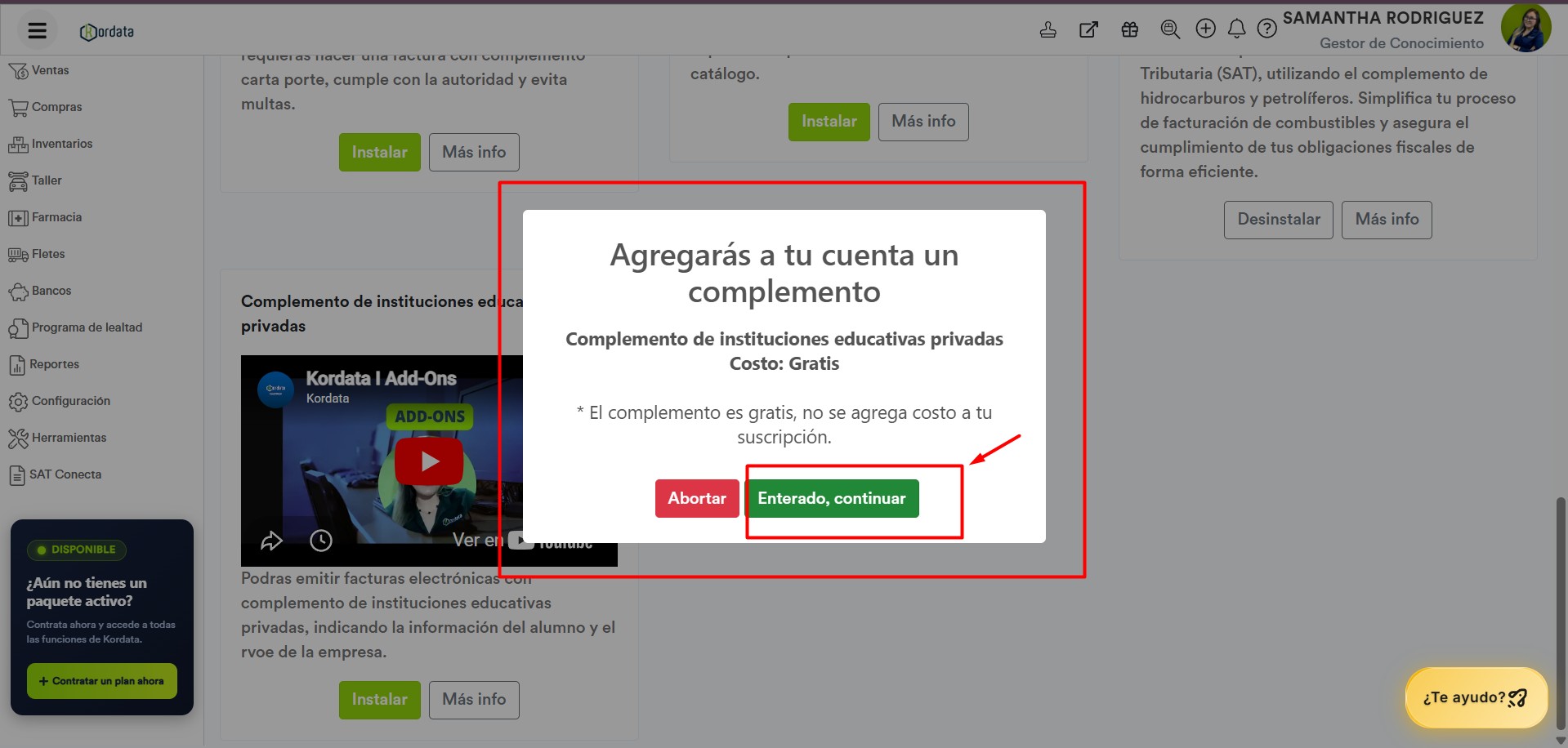The height and width of the screenshot is (748, 1568).
Task: Click Instalar under instituciones educativas privadas
Action: (380, 700)
